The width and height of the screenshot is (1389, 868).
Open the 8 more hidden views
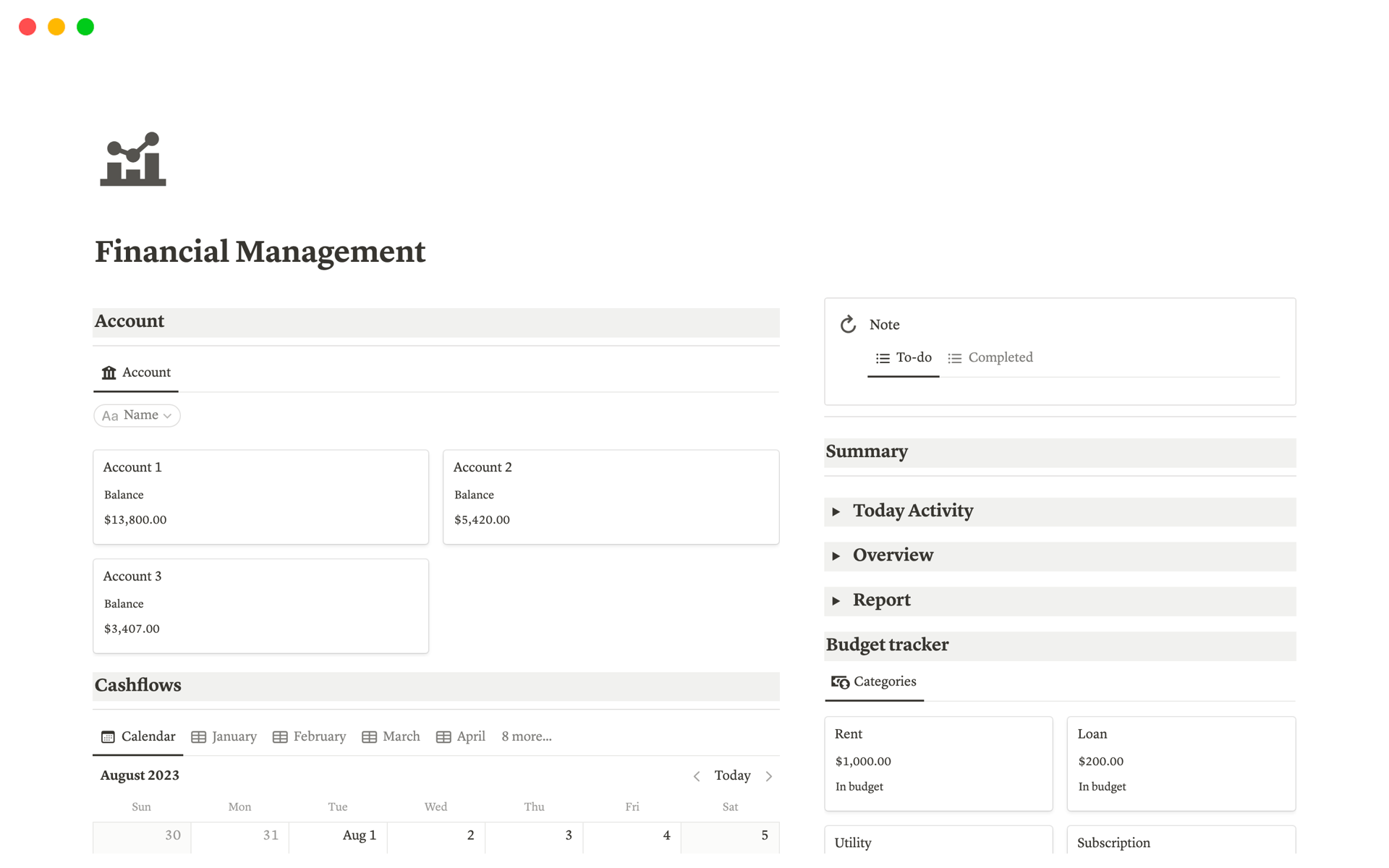526,736
